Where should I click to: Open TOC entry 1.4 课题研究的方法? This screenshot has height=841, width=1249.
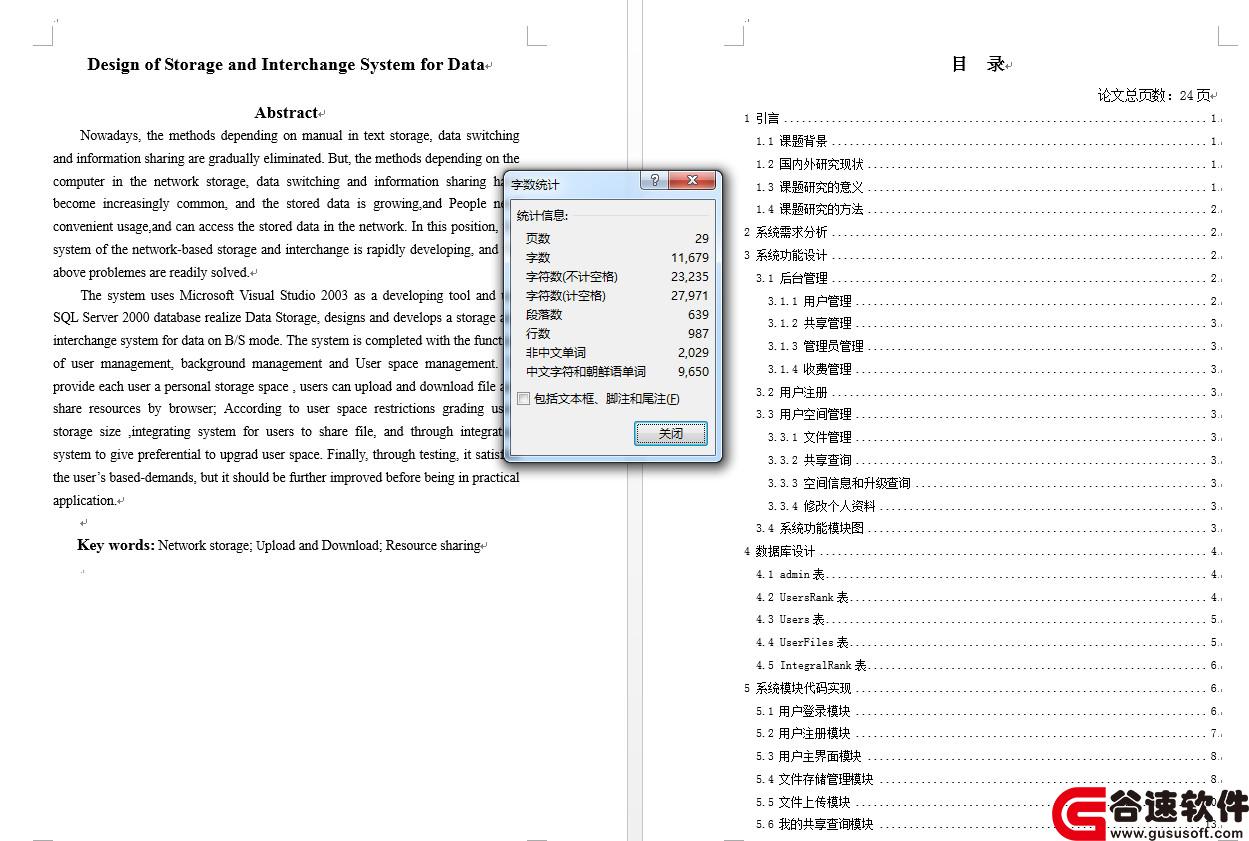pyautogui.click(x=987, y=210)
